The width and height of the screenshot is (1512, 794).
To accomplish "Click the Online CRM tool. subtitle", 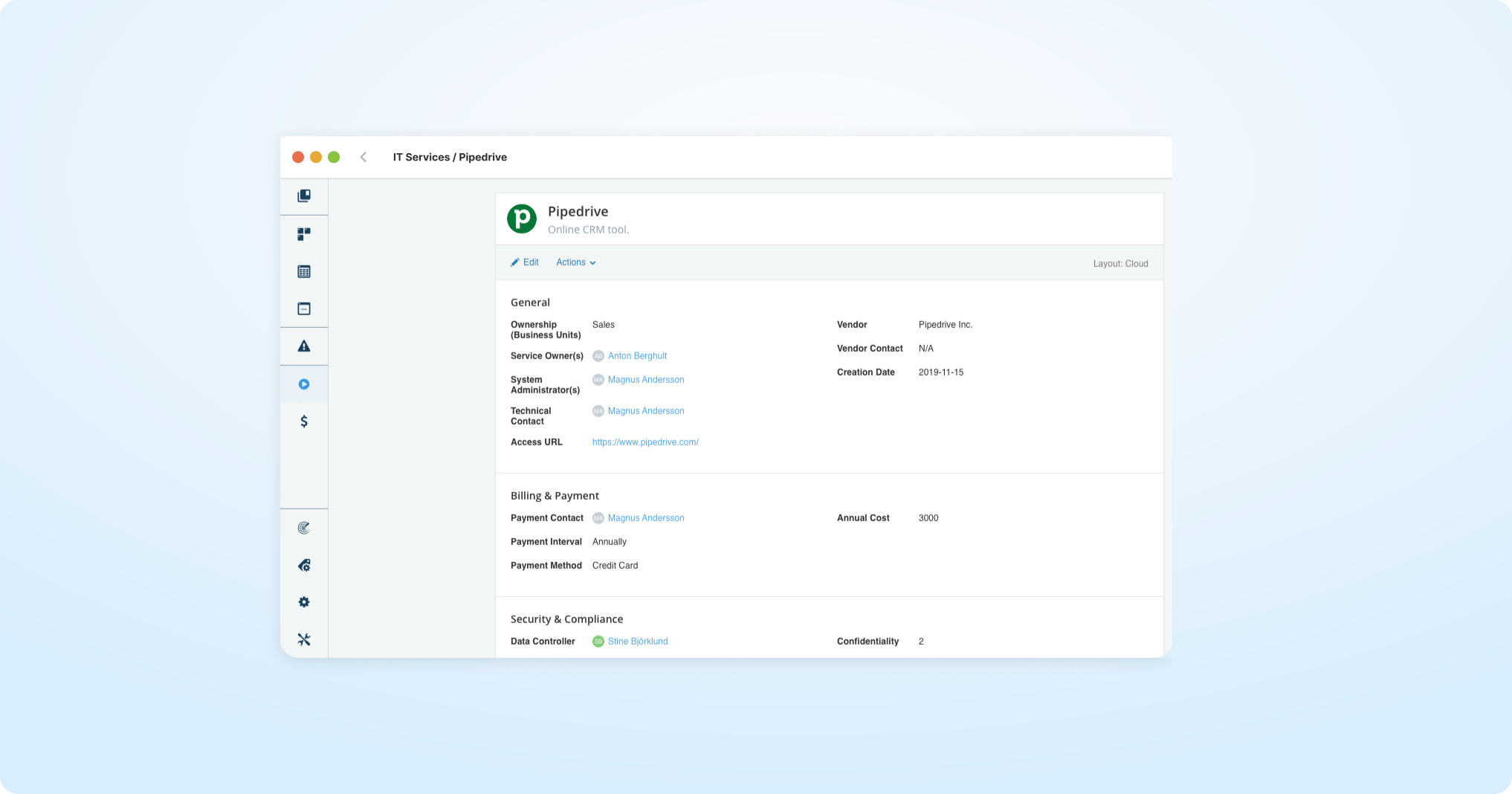I will [588, 230].
